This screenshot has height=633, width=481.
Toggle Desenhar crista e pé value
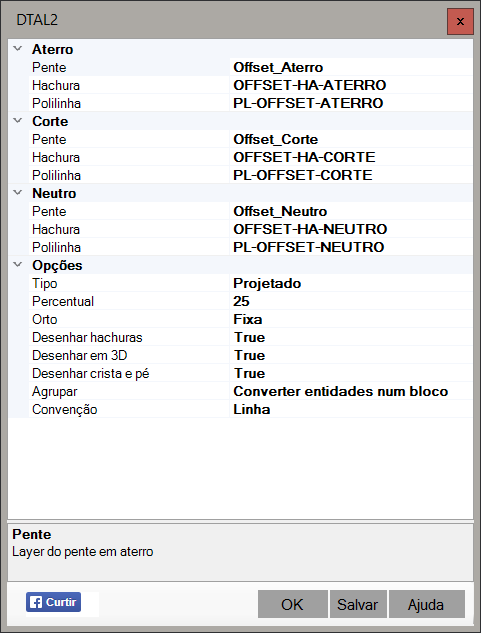coord(351,373)
